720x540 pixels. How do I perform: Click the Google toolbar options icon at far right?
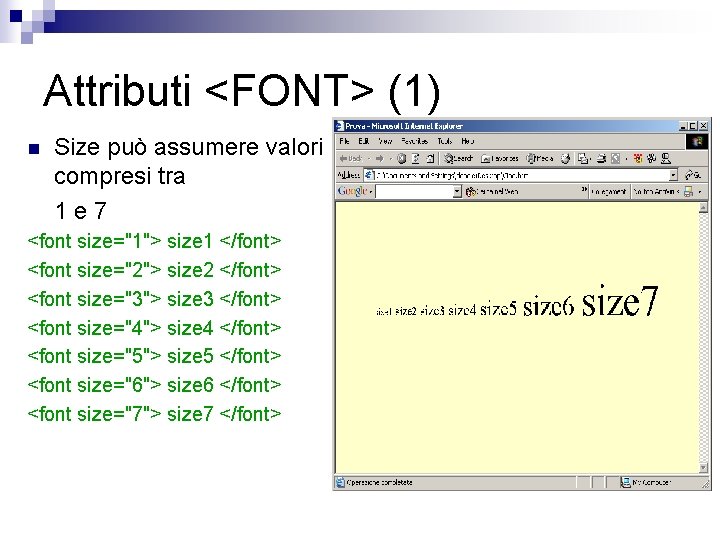pyautogui.click(x=688, y=191)
